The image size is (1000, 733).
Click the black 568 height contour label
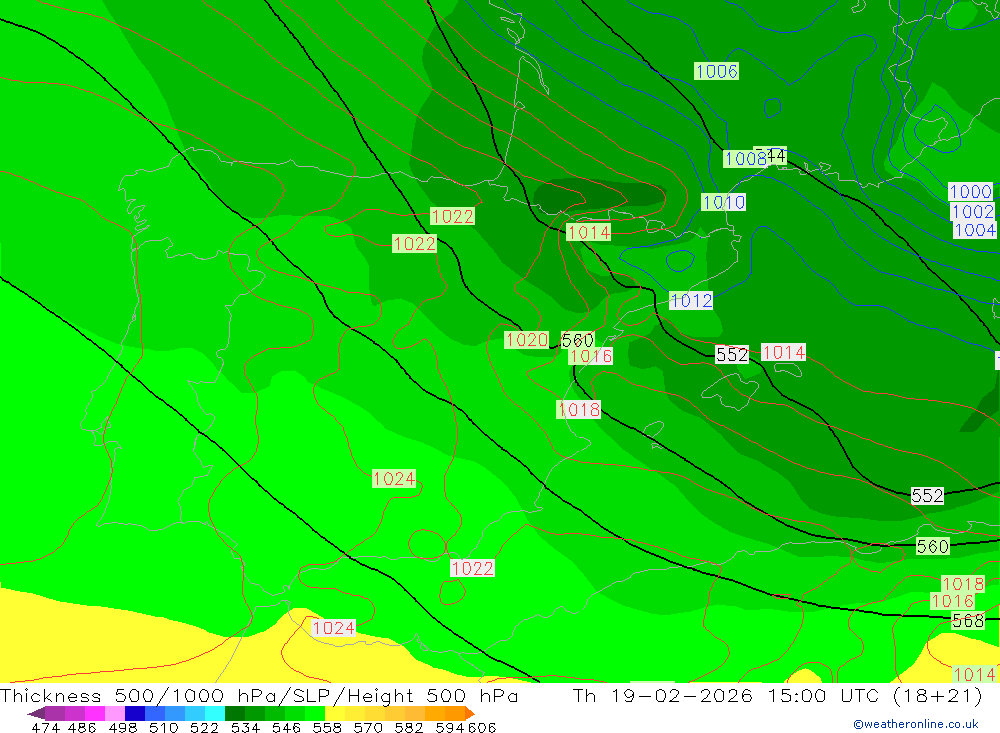coord(967,620)
